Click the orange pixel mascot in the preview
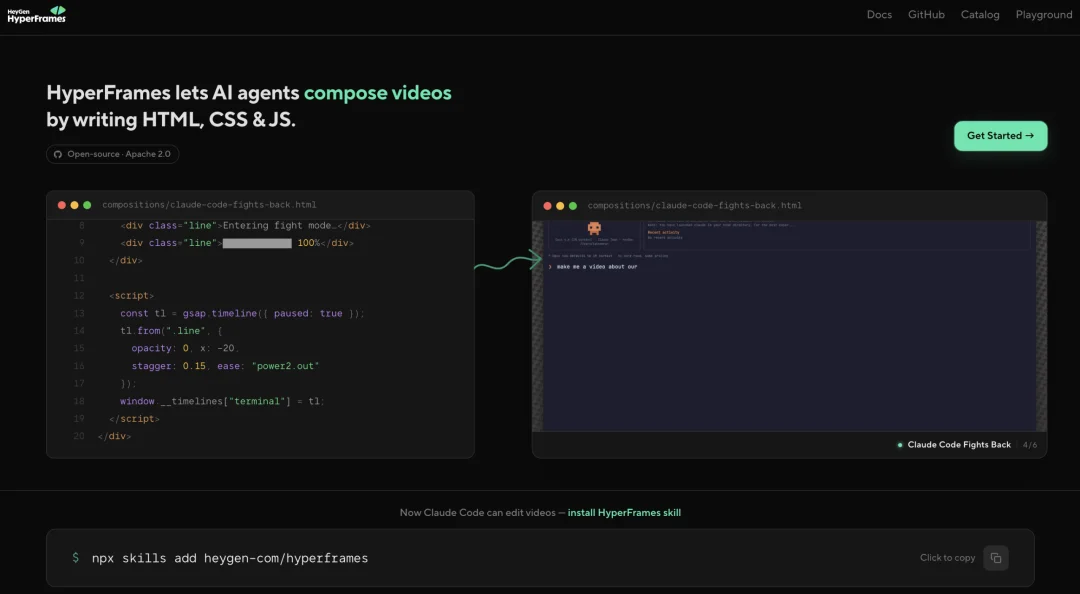Screen dimensions: 1080x594 [594, 228]
